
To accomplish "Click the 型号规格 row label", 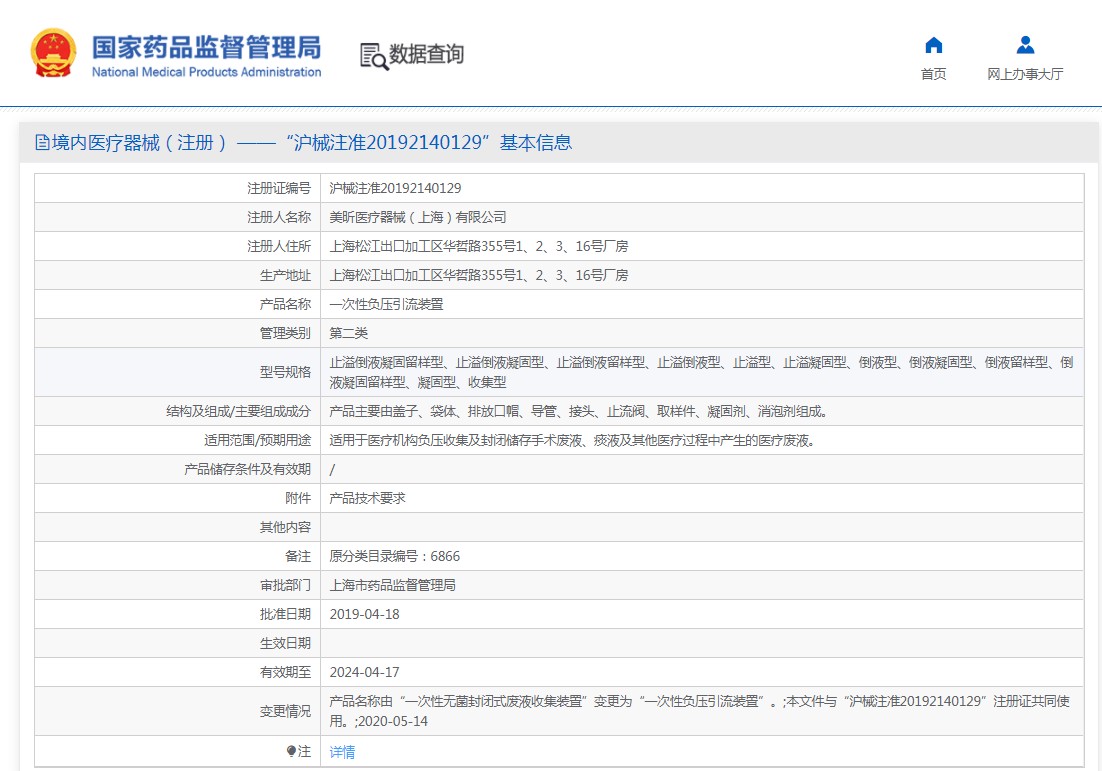I will pos(285,372).
